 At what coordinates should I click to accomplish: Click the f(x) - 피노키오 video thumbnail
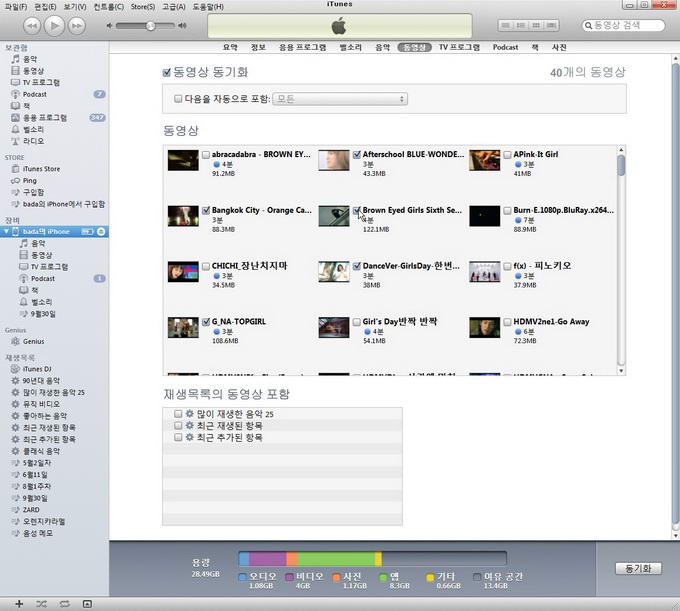pyautogui.click(x=484, y=272)
